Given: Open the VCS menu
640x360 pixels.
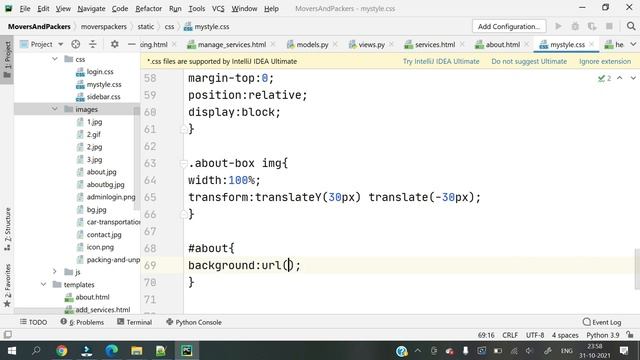Looking at the screenshot, I should (x=218, y=8).
